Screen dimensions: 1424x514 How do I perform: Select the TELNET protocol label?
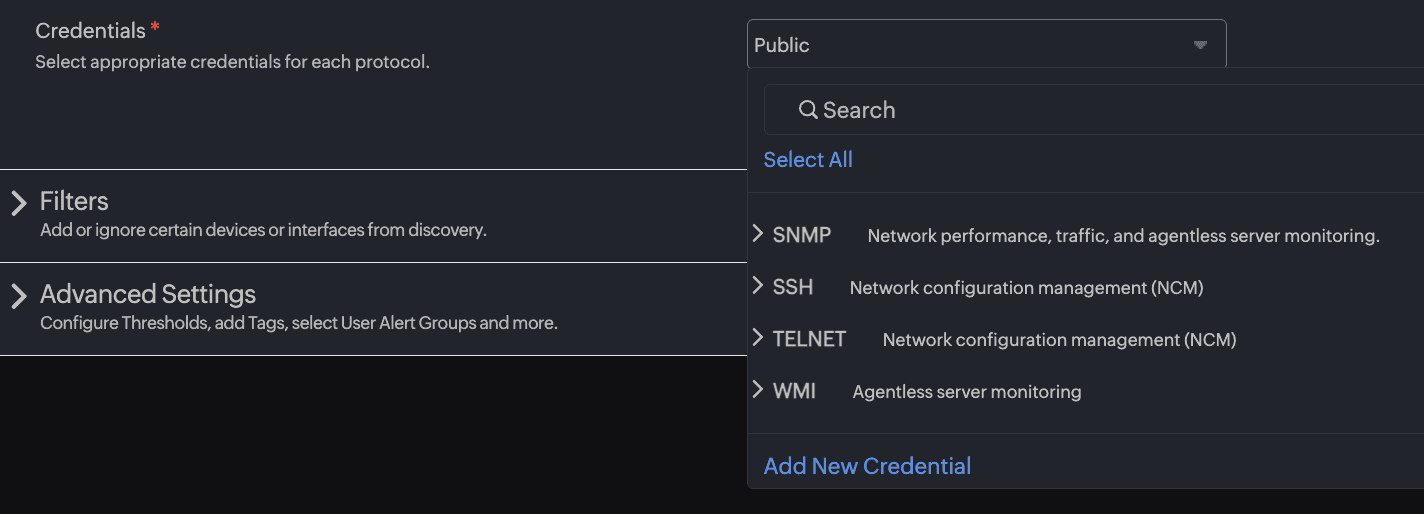tap(809, 339)
